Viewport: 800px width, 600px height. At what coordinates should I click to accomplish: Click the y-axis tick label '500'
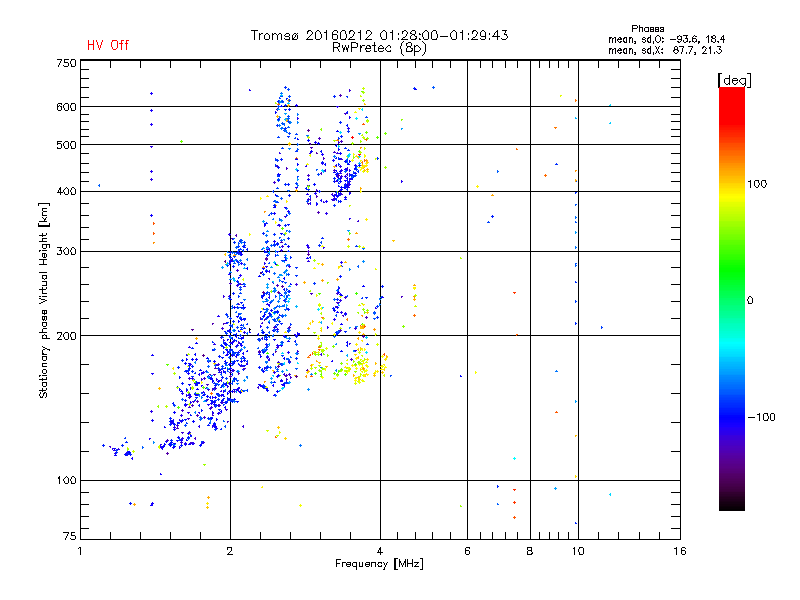pyautogui.click(x=66, y=145)
